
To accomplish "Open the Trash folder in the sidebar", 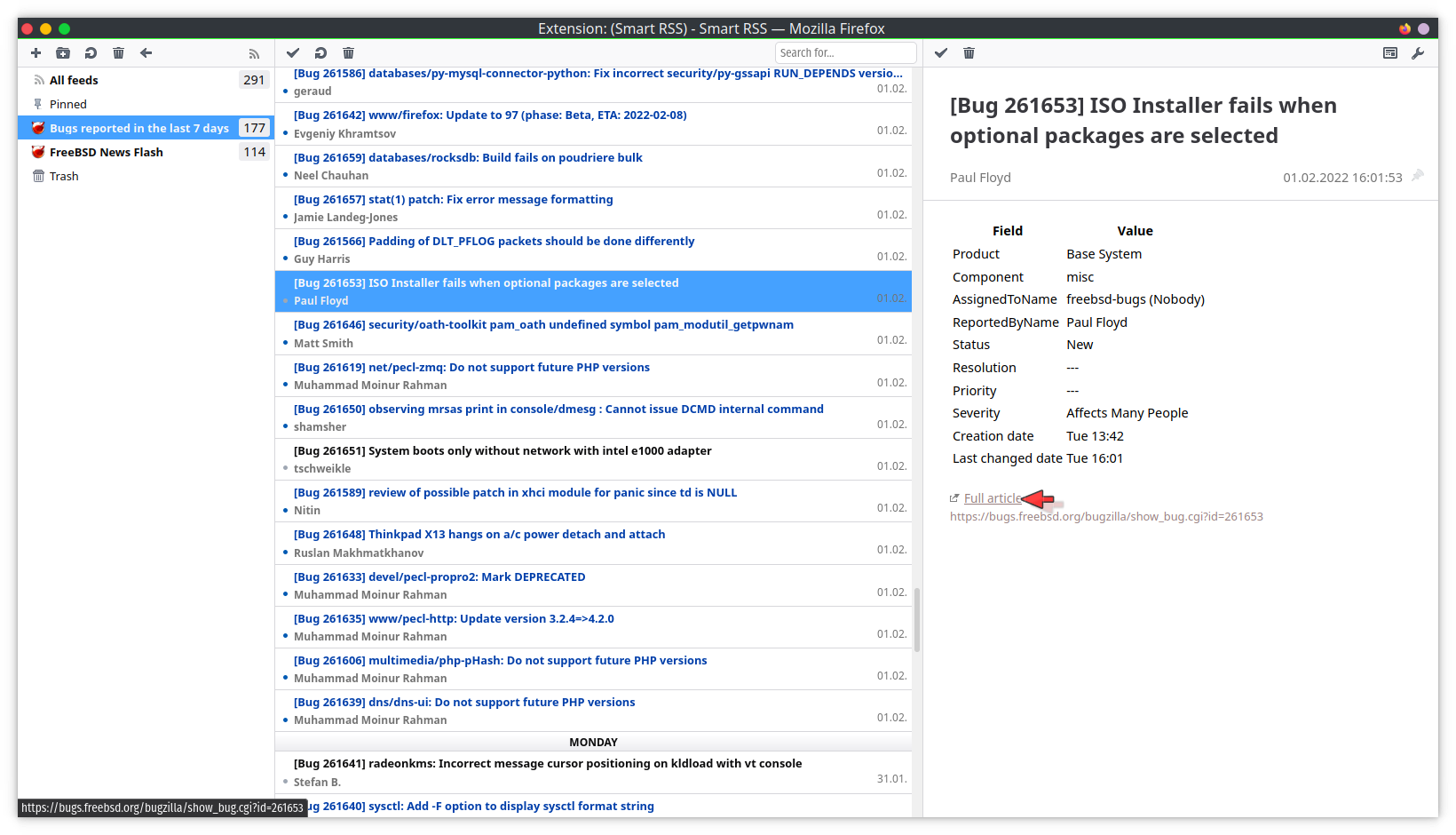I will click(x=64, y=176).
